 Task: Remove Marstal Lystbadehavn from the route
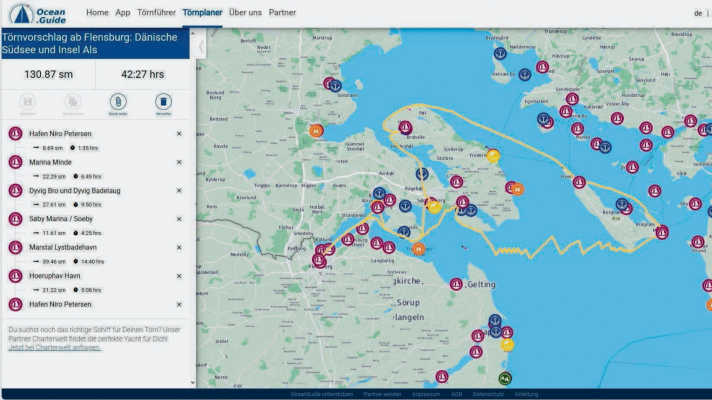[179, 247]
